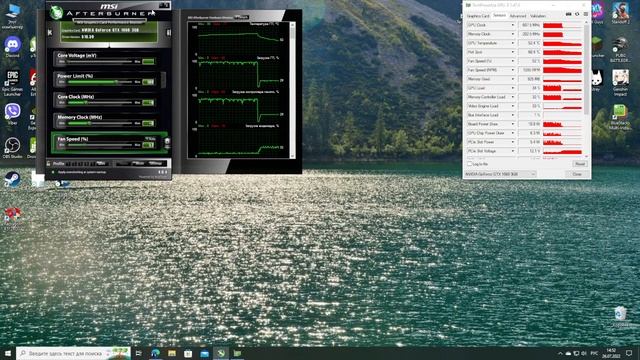Adjust the Fan Speed slider in Afterburner
640x360 pixels.
100,145
